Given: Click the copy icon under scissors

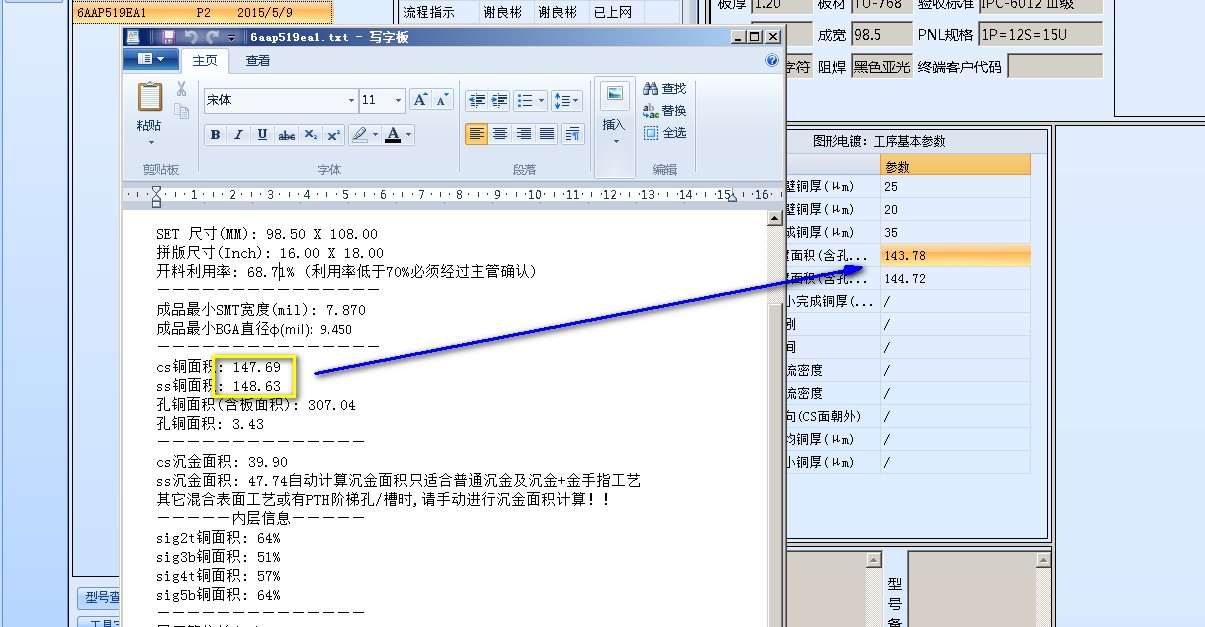Looking at the screenshot, I should coord(182,111).
